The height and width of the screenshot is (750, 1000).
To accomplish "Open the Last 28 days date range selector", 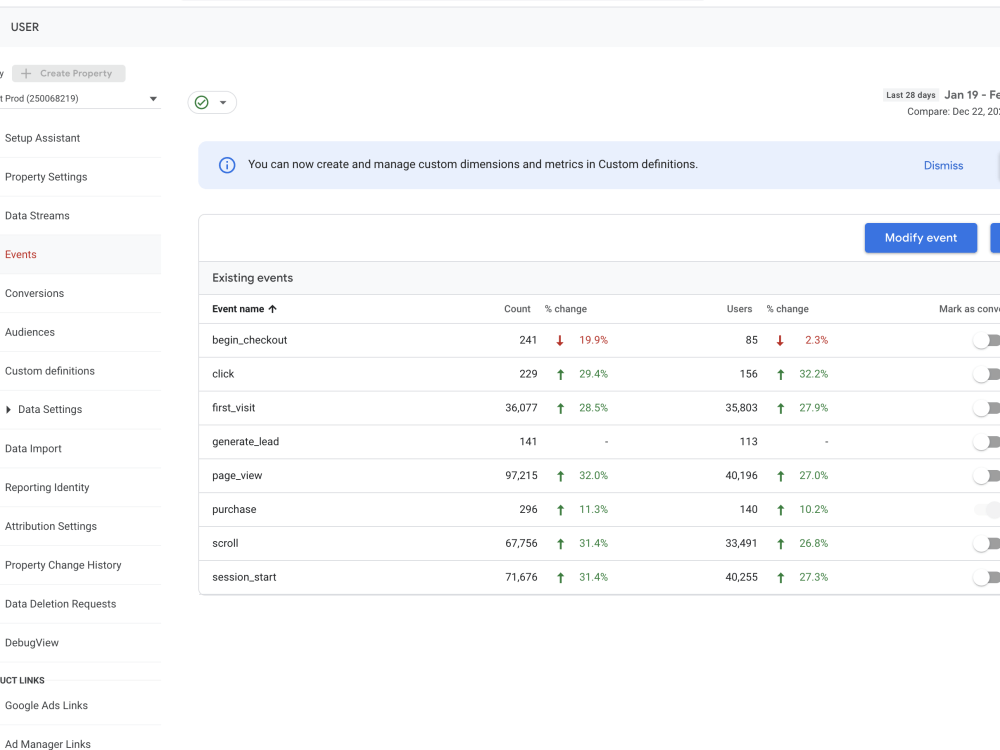I will [910, 94].
